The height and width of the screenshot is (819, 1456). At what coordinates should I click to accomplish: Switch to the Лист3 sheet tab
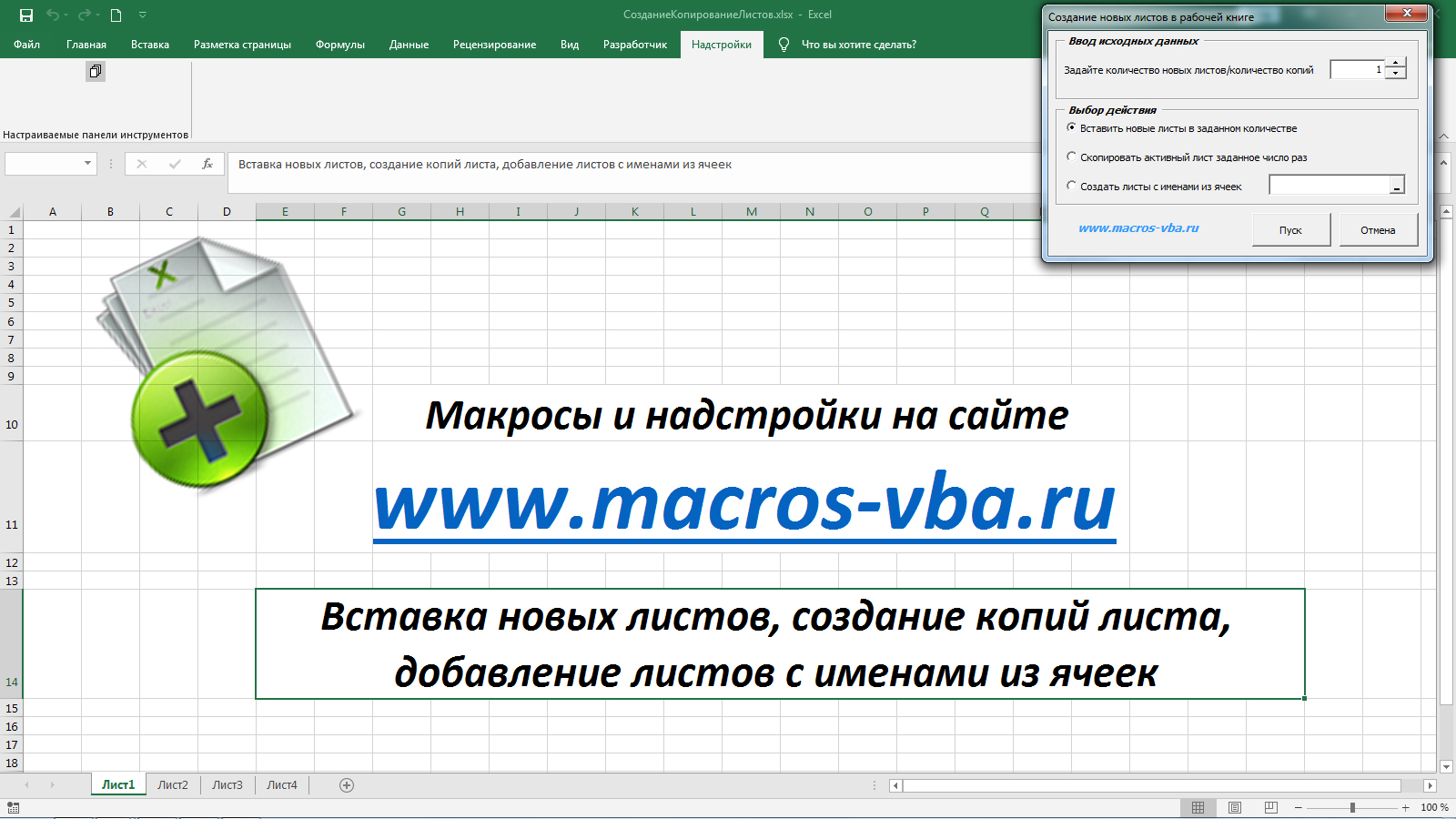pyautogui.click(x=227, y=784)
